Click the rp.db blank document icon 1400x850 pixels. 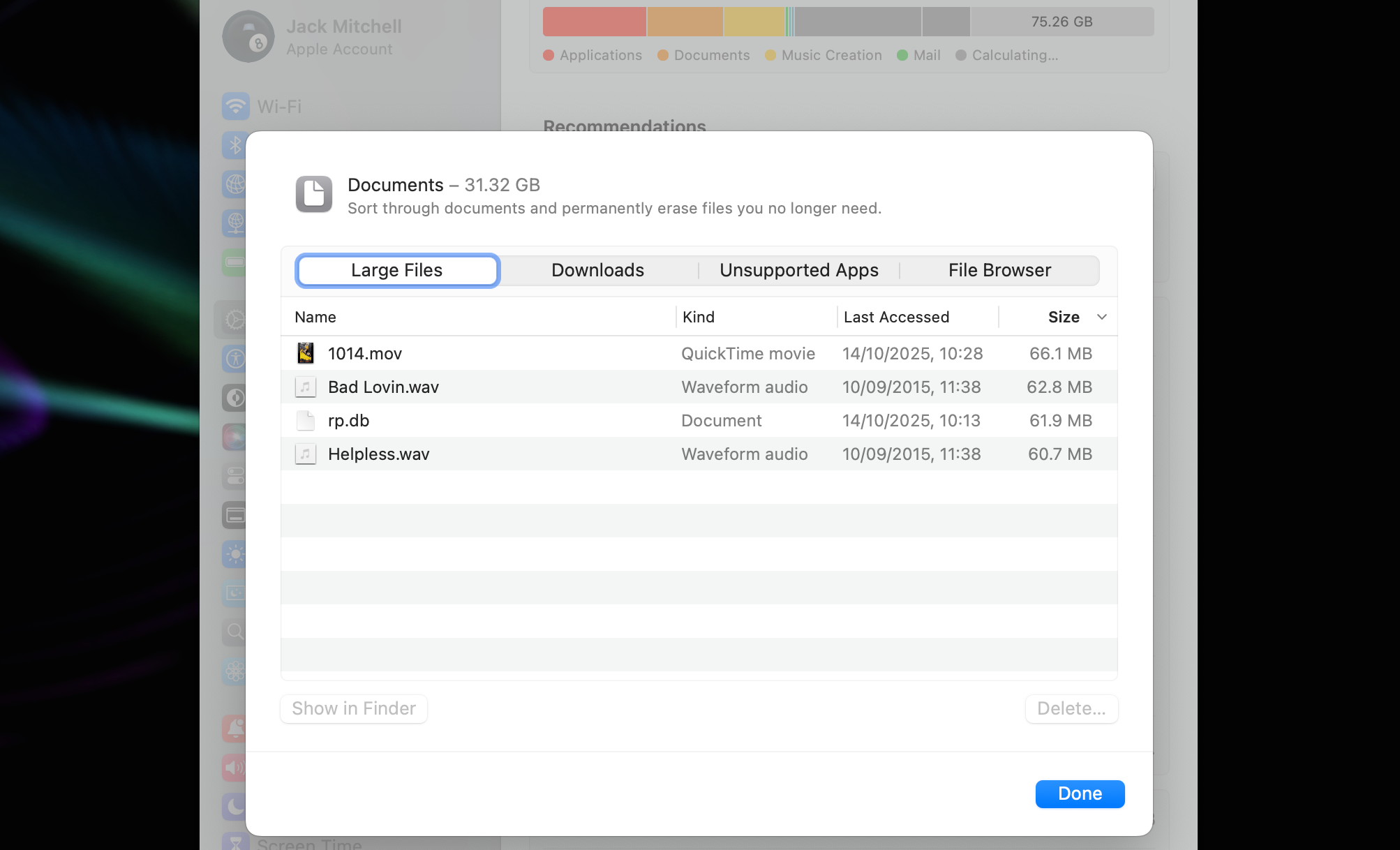point(306,420)
